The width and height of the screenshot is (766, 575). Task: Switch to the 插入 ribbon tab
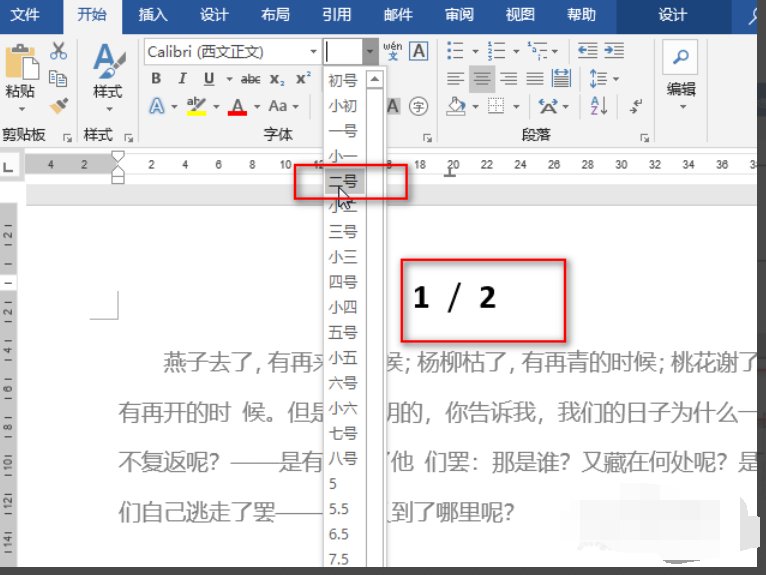152,15
